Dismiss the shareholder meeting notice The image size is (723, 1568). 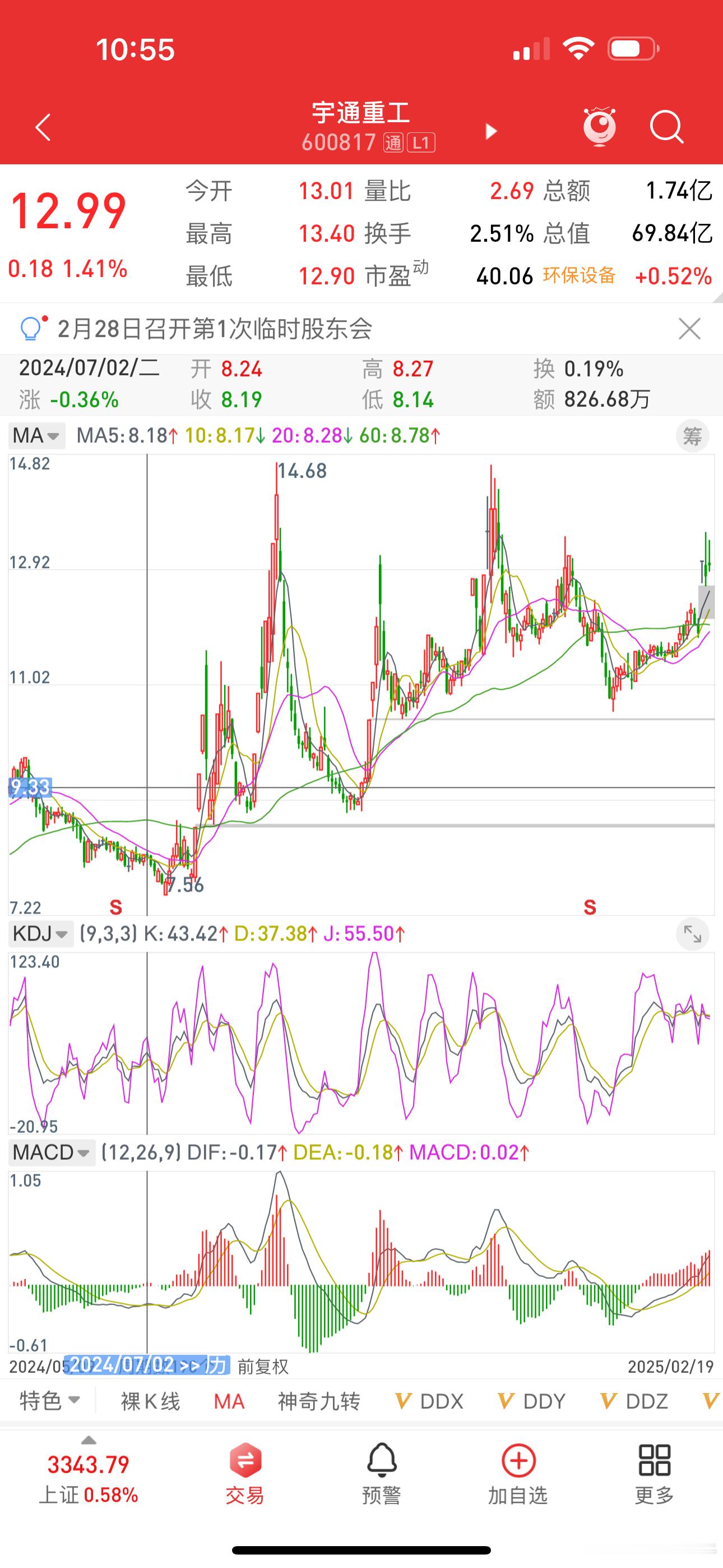click(689, 329)
